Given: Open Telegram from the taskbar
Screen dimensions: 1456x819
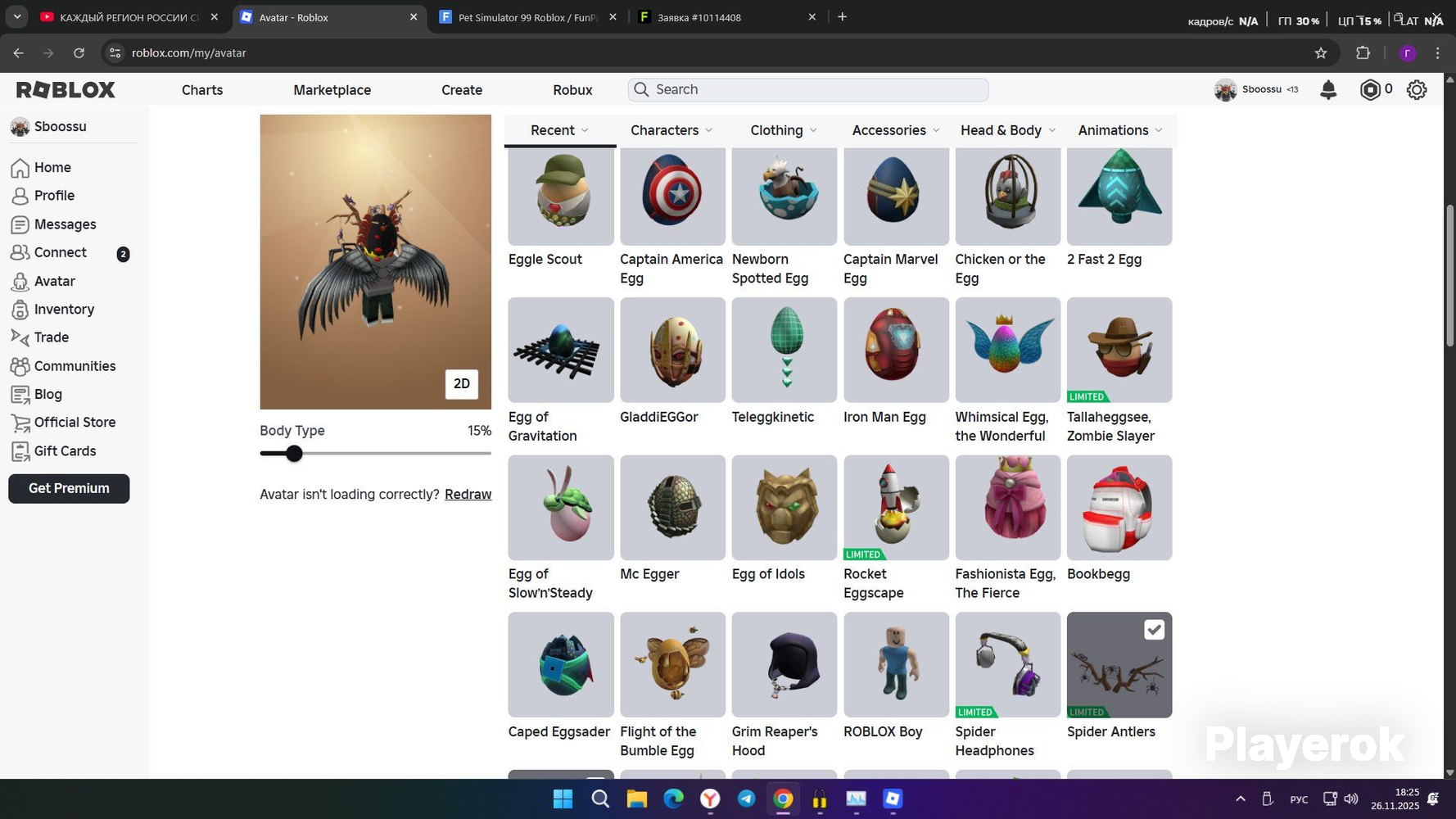Looking at the screenshot, I should pyautogui.click(x=746, y=799).
